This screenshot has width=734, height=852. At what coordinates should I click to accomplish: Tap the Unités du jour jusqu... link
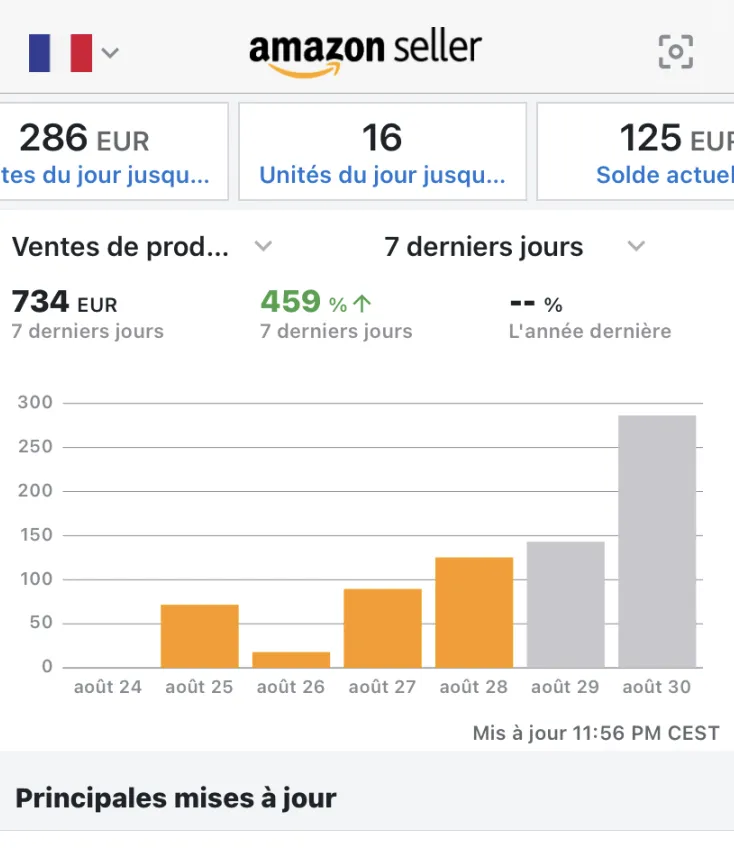382,175
